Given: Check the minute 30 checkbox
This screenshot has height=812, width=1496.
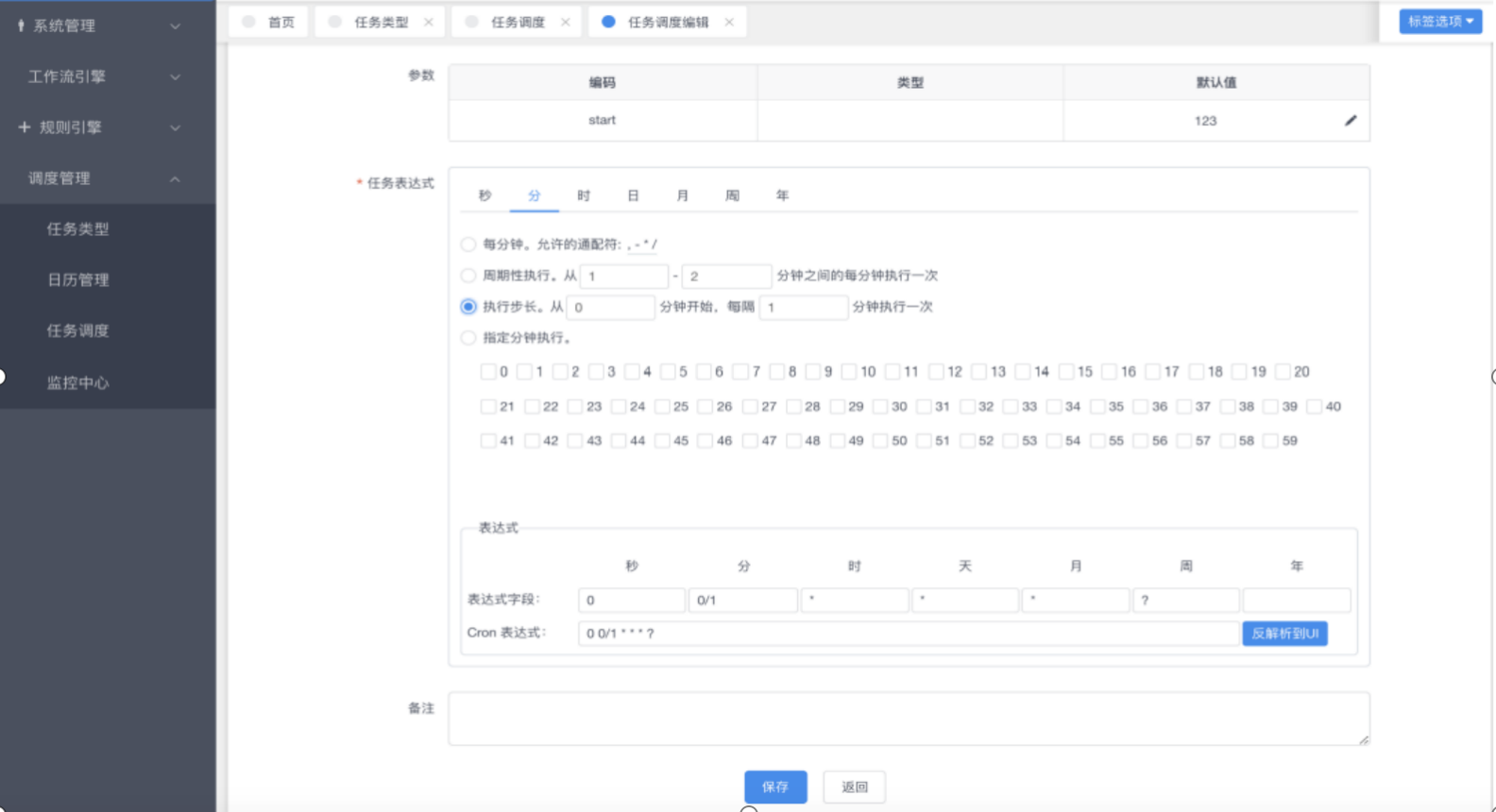Looking at the screenshot, I should point(880,407).
